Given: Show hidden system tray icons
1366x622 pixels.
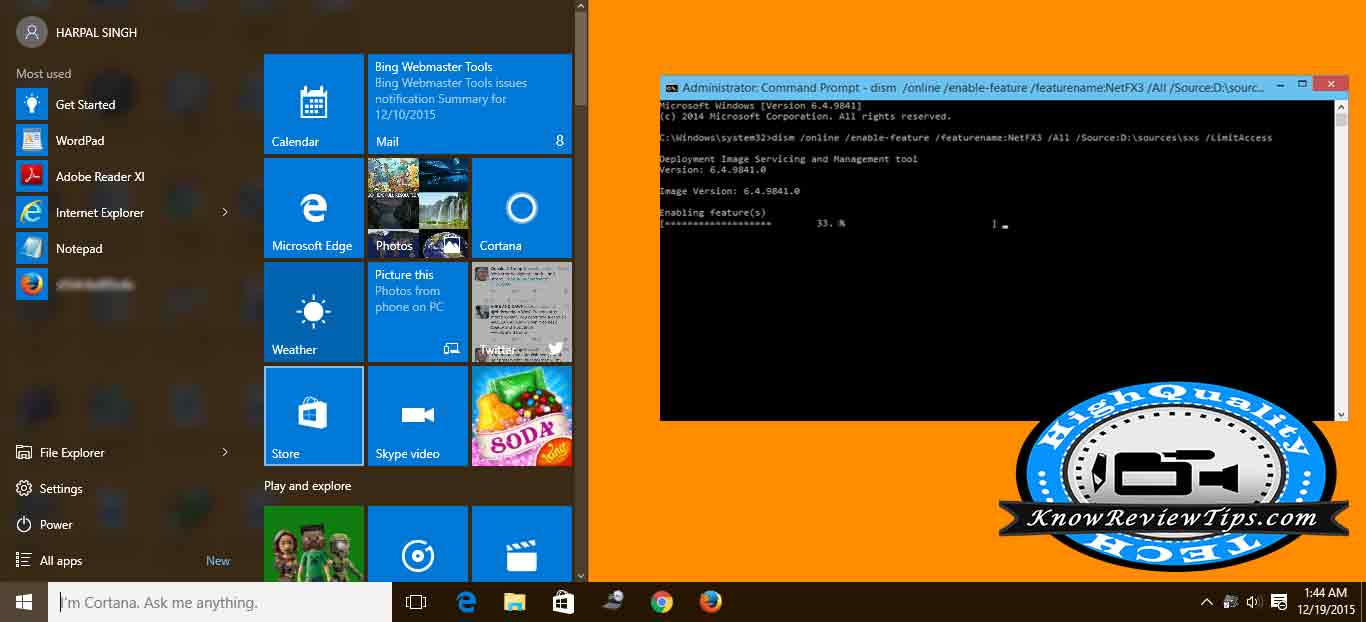Looking at the screenshot, I should pos(1206,602).
